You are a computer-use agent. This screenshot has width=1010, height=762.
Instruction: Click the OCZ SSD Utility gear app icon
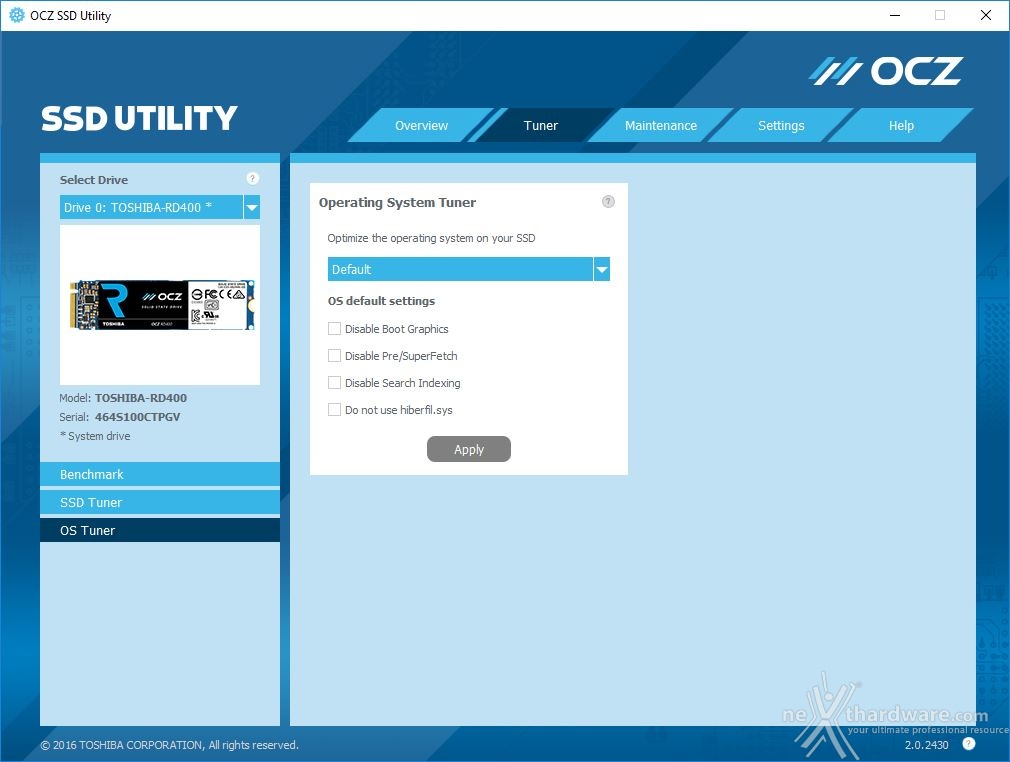coord(17,15)
